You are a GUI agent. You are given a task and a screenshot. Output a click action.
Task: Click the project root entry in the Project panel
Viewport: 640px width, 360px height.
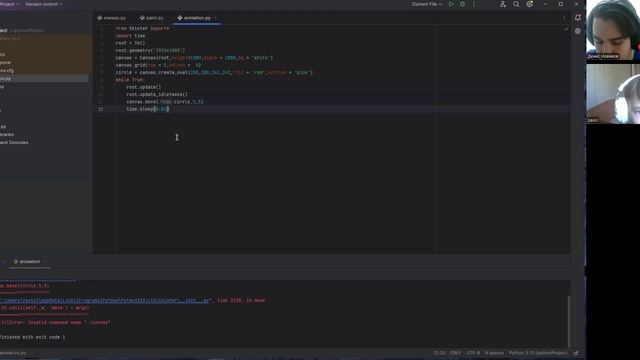pyautogui.click(x=22, y=30)
